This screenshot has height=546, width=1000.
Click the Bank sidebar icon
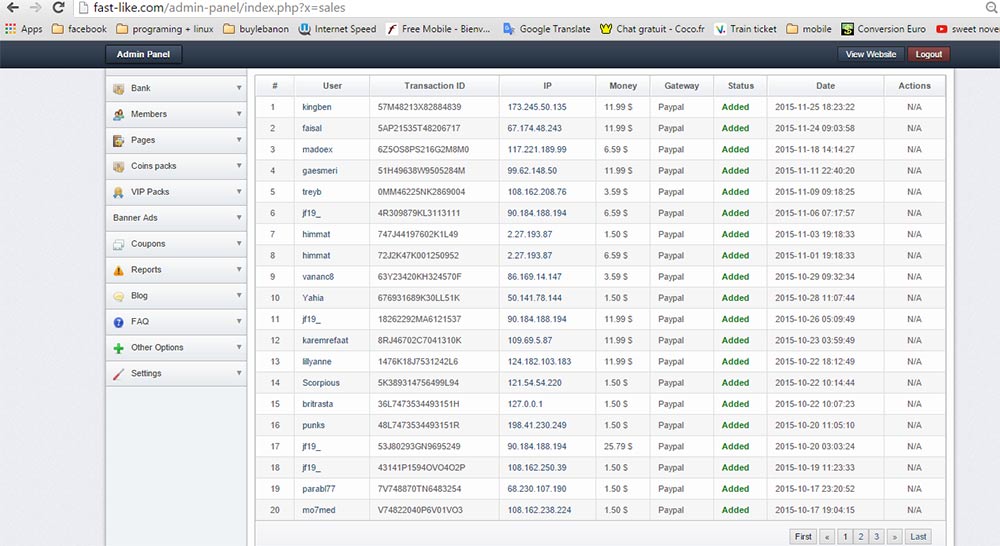click(x=119, y=89)
